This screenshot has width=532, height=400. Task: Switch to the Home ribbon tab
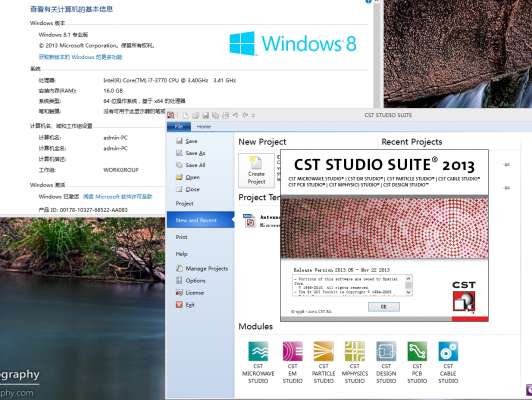point(204,127)
